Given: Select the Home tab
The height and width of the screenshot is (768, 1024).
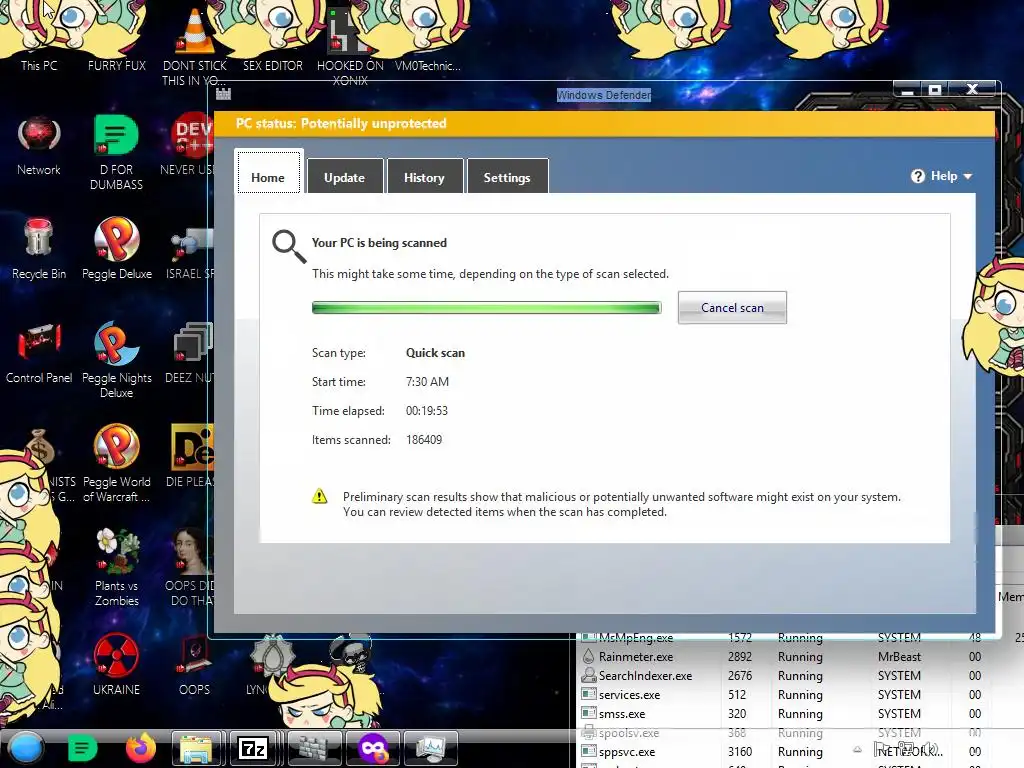Looking at the screenshot, I should (268, 172).
